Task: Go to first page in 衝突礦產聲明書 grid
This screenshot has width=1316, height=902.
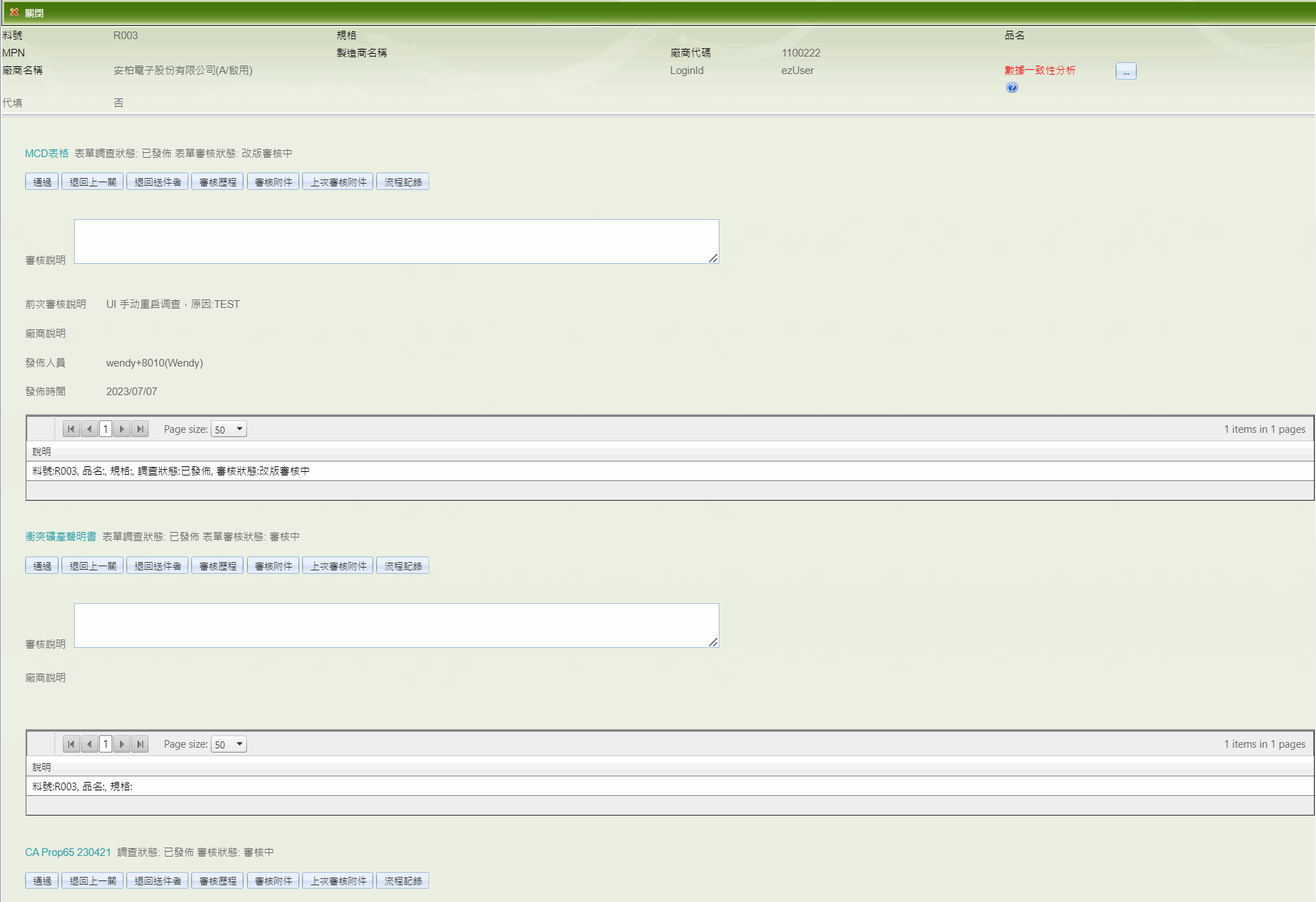Action: pos(70,744)
